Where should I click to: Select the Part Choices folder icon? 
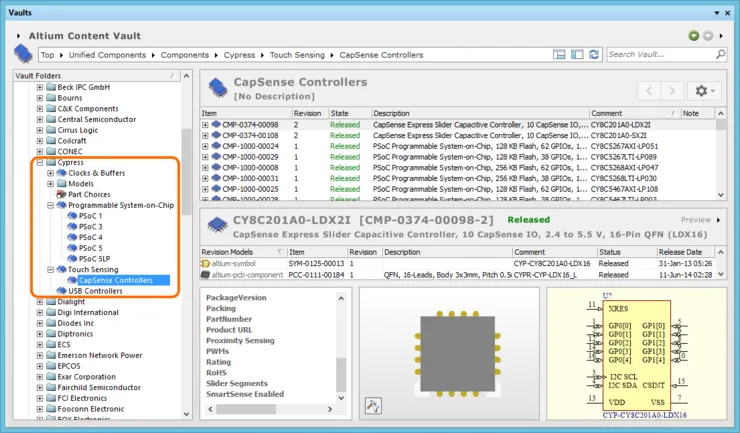61,194
